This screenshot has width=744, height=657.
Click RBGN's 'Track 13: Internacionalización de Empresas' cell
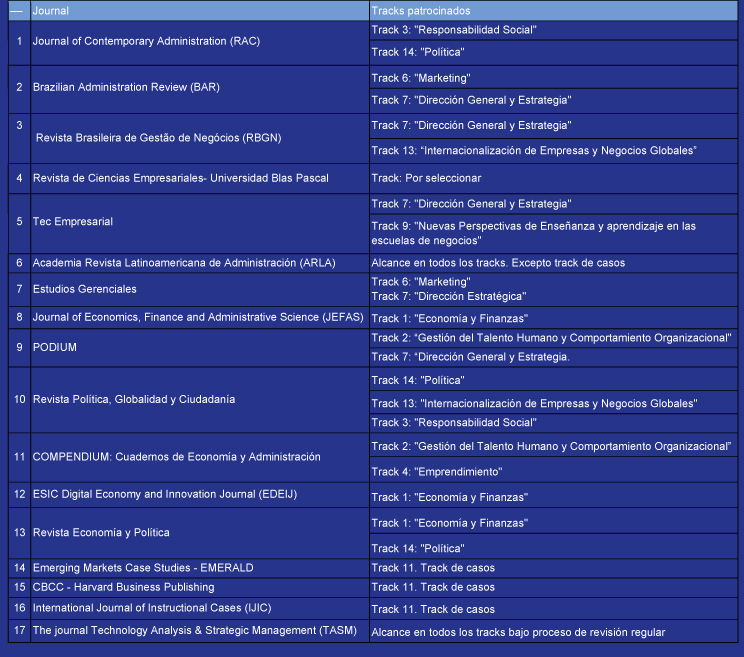(x=553, y=151)
